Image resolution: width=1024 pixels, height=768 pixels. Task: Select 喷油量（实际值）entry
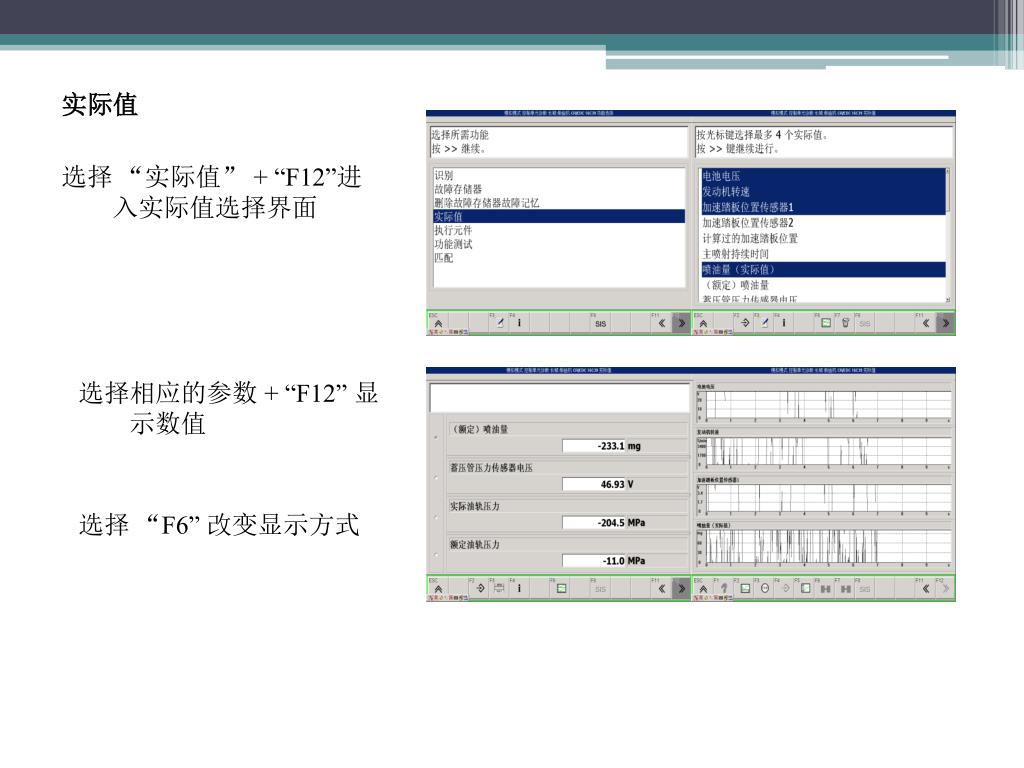(824, 269)
